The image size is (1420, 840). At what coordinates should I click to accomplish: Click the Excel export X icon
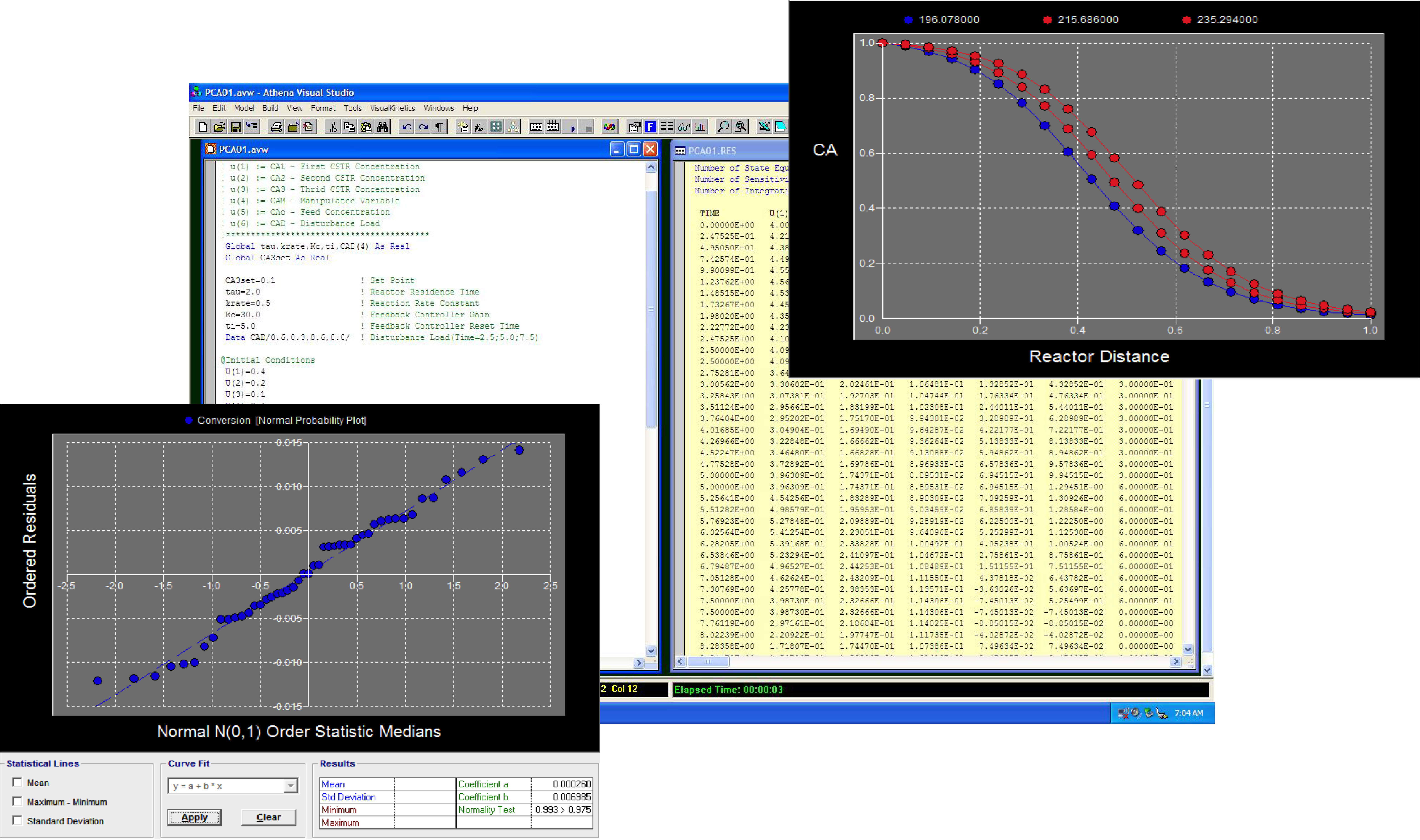pos(764,127)
